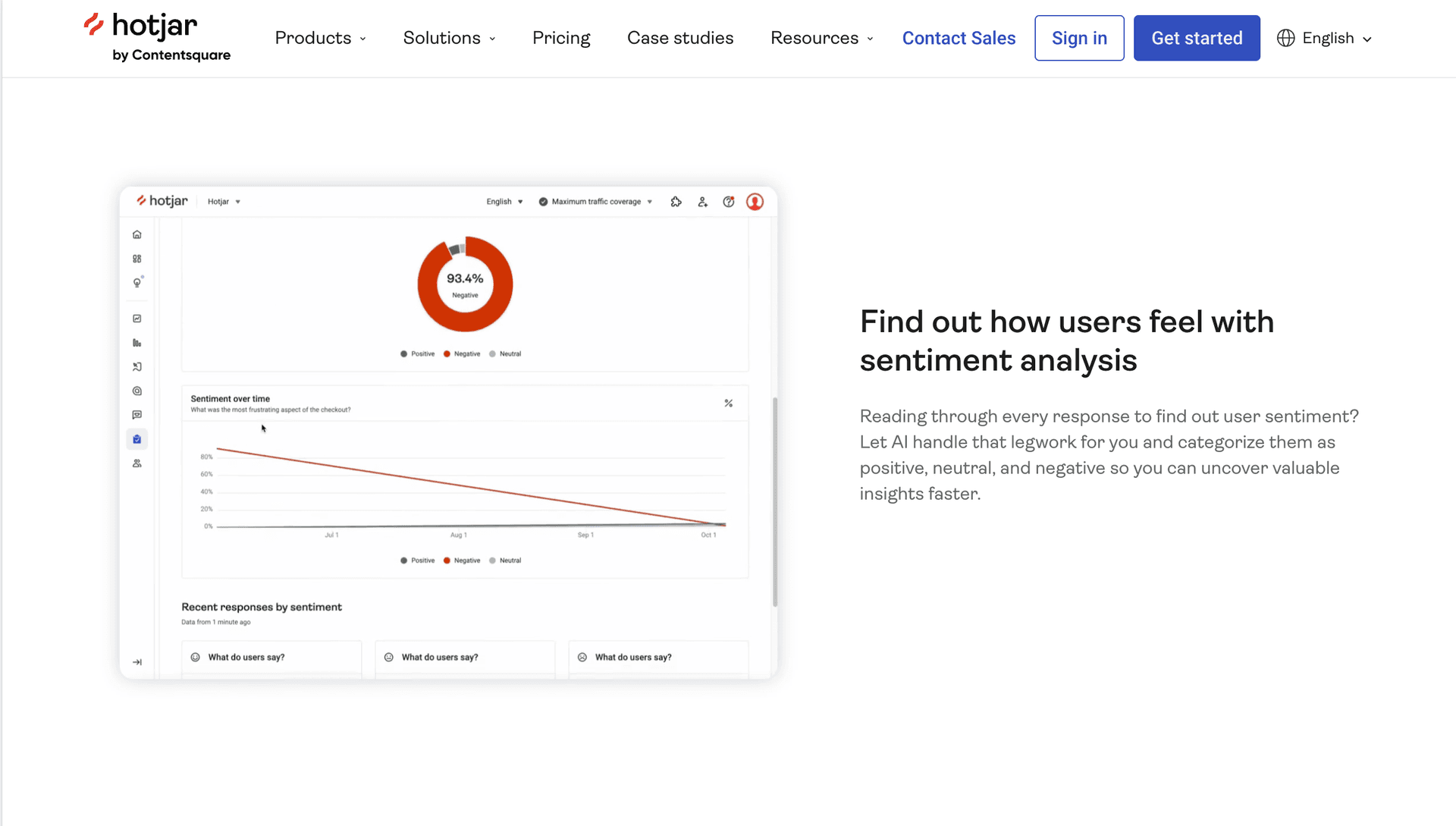Open the red user avatar in demo header

click(755, 202)
